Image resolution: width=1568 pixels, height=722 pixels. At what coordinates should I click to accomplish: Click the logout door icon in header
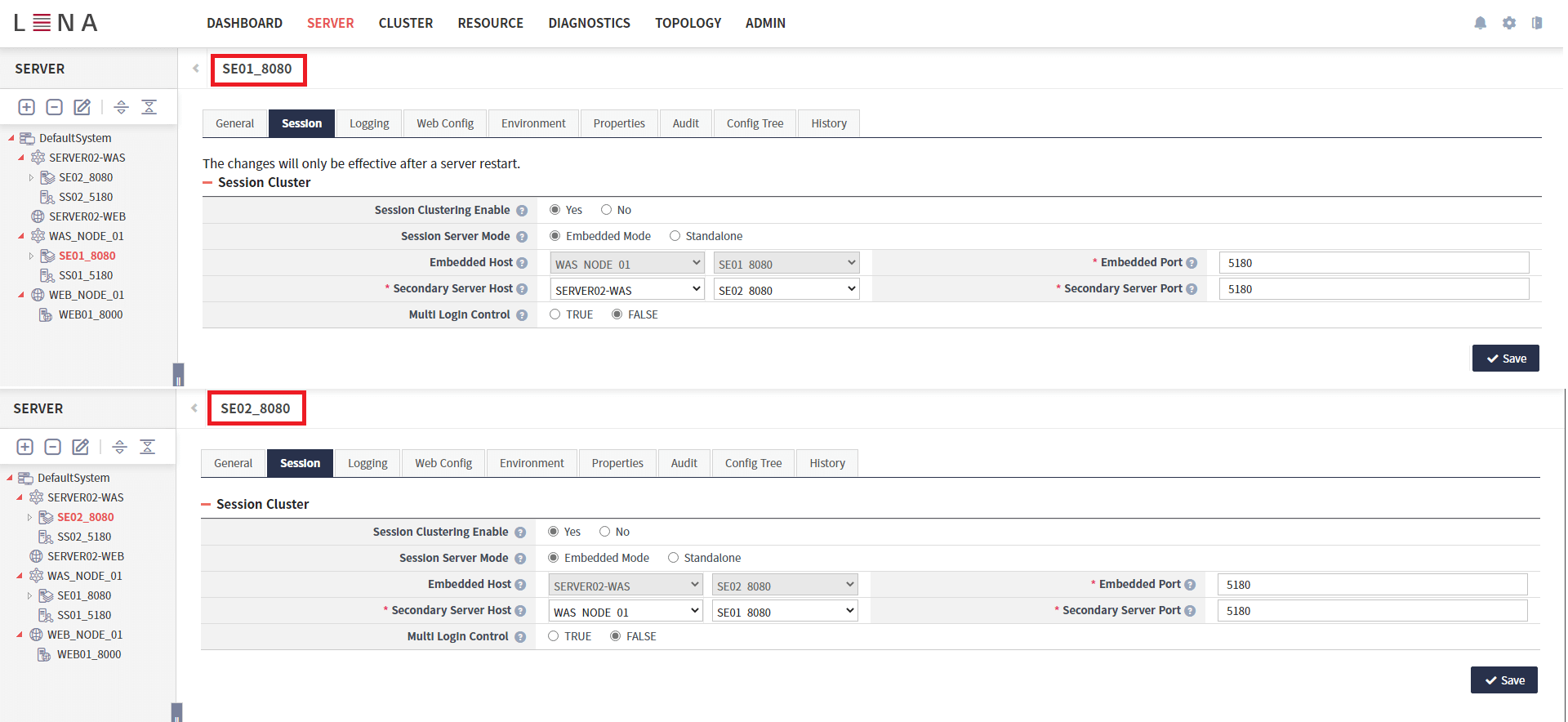tap(1536, 23)
